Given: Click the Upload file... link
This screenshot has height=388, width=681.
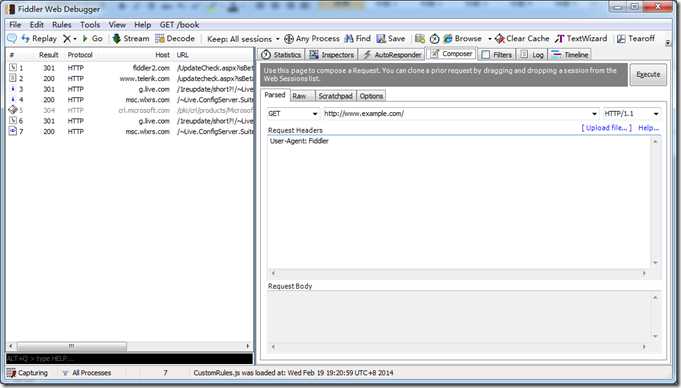Looking at the screenshot, I should (x=606, y=128).
